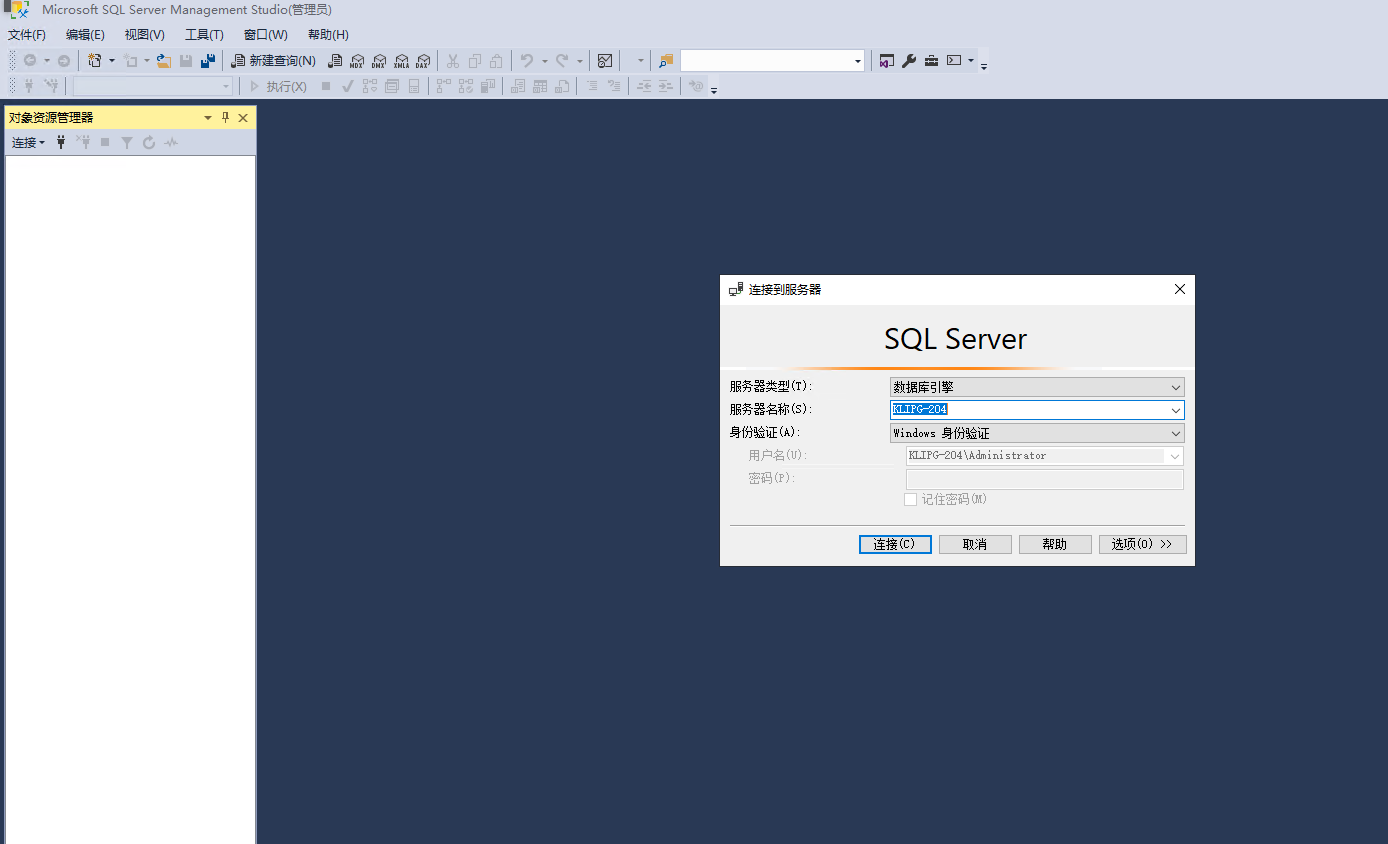
Task: Open the 工具(T) menu
Action: (x=204, y=35)
